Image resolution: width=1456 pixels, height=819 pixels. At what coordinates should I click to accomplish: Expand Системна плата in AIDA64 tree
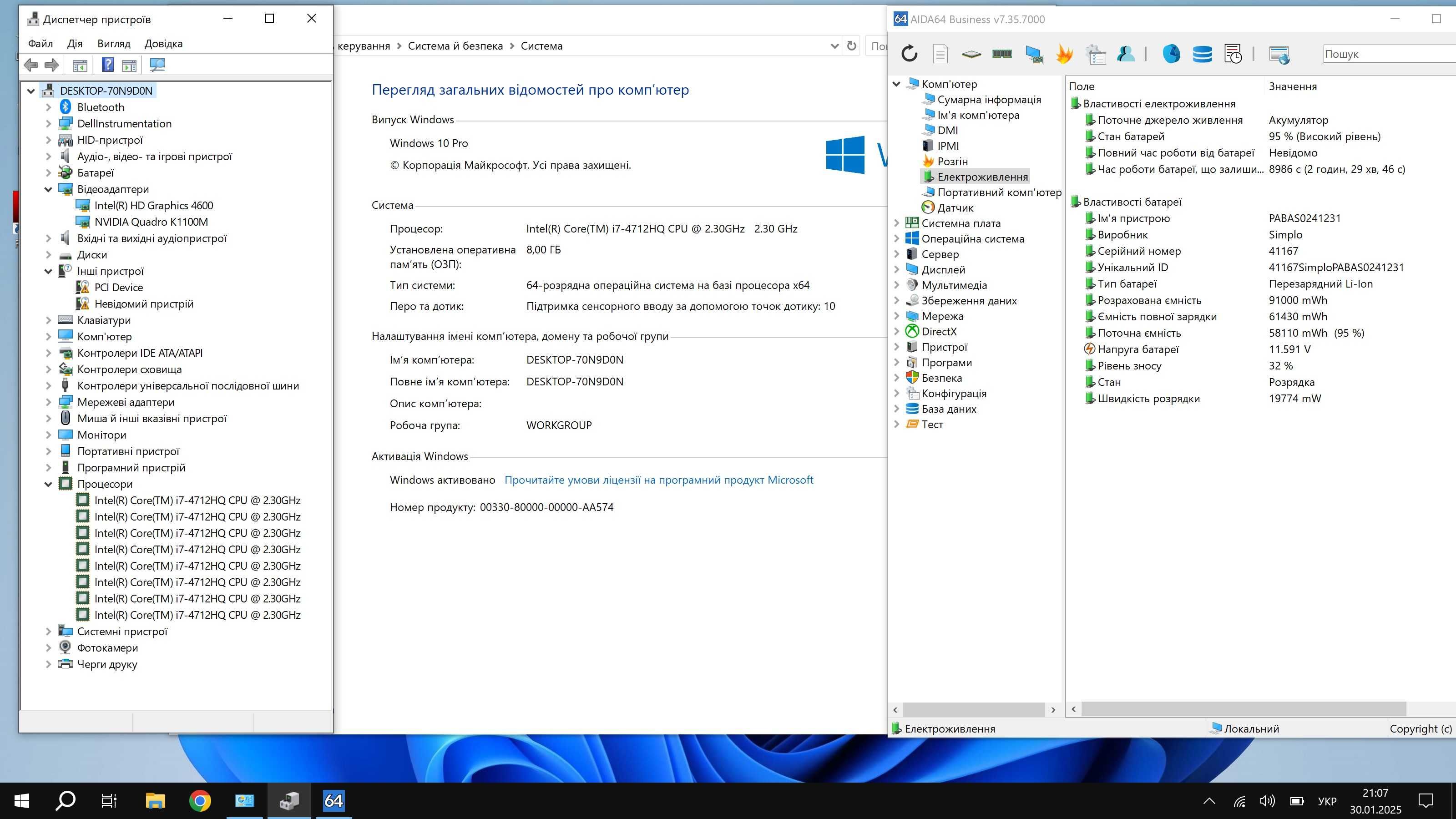click(896, 223)
